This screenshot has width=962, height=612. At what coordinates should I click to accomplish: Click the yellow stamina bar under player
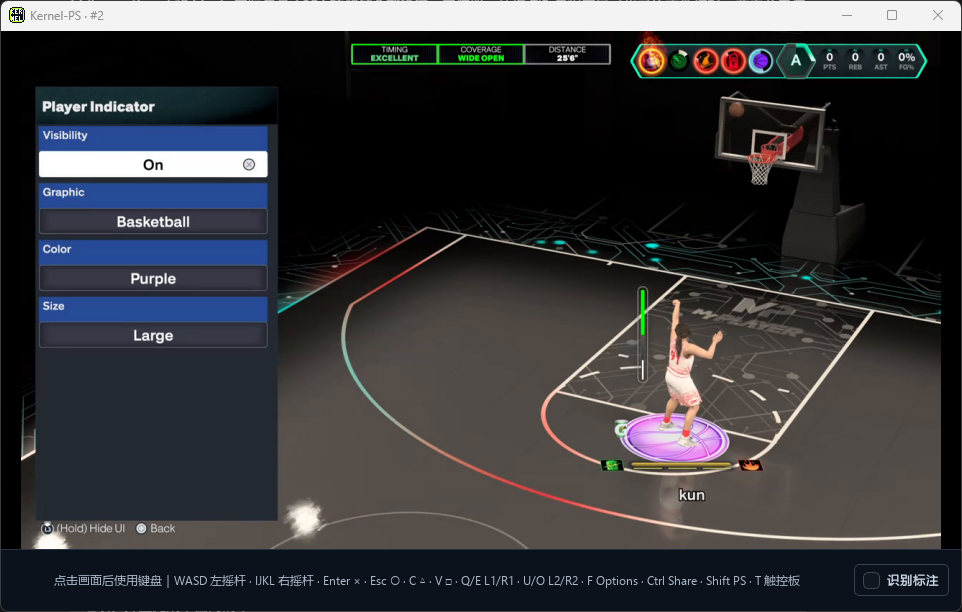tap(680, 464)
